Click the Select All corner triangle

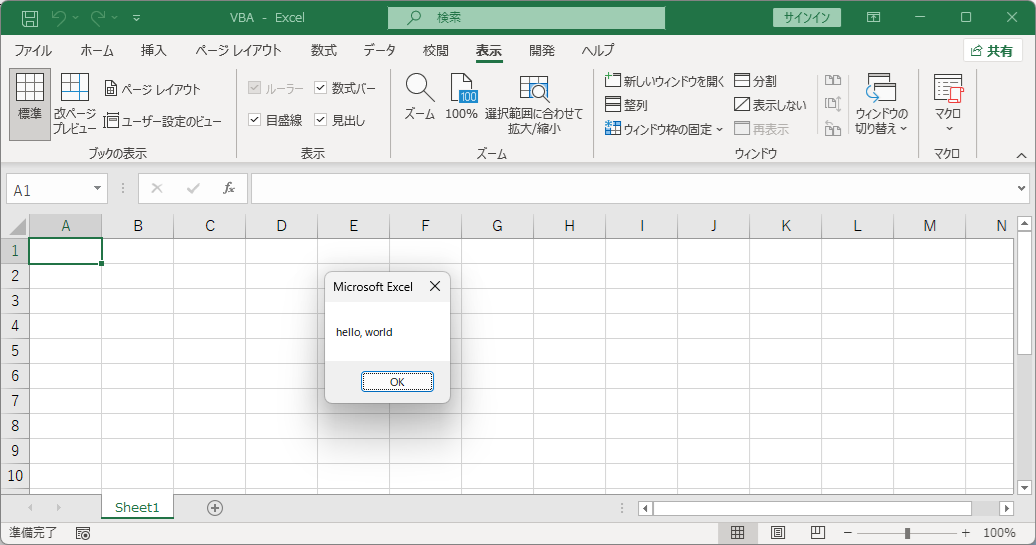[x=16, y=226]
